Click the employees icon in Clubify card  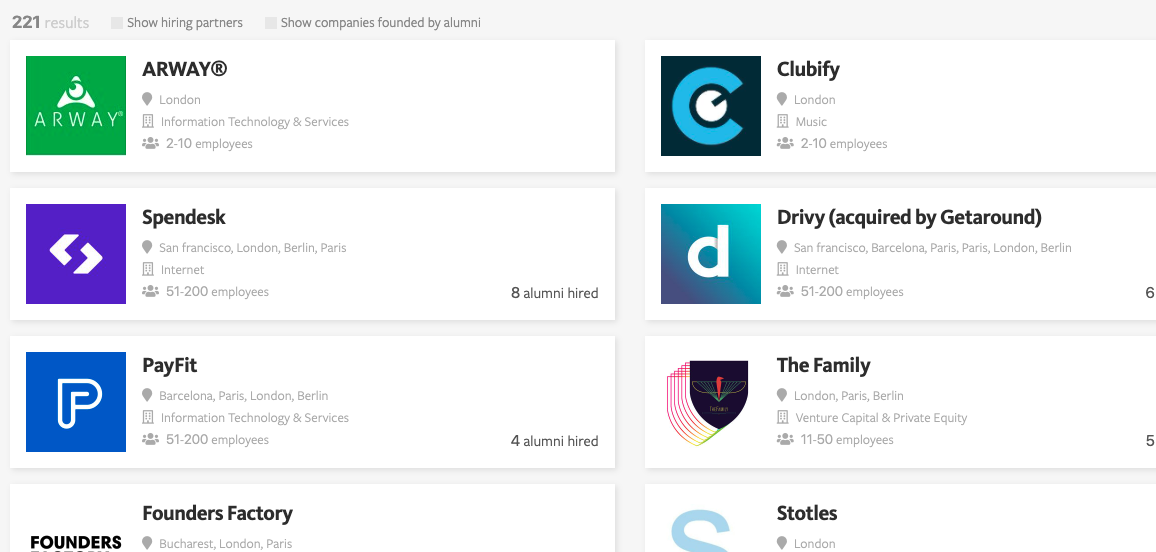785,143
